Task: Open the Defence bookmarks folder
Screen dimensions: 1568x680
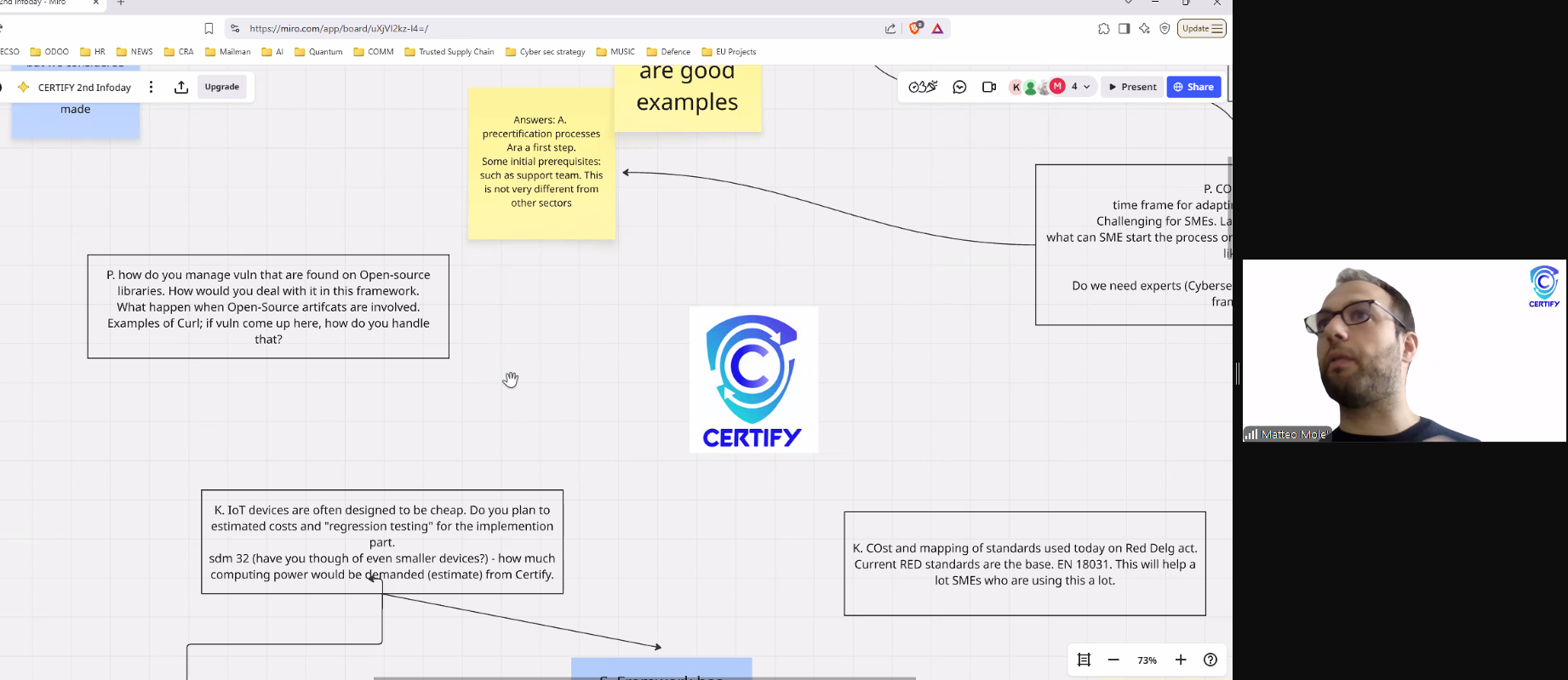Action: (668, 52)
